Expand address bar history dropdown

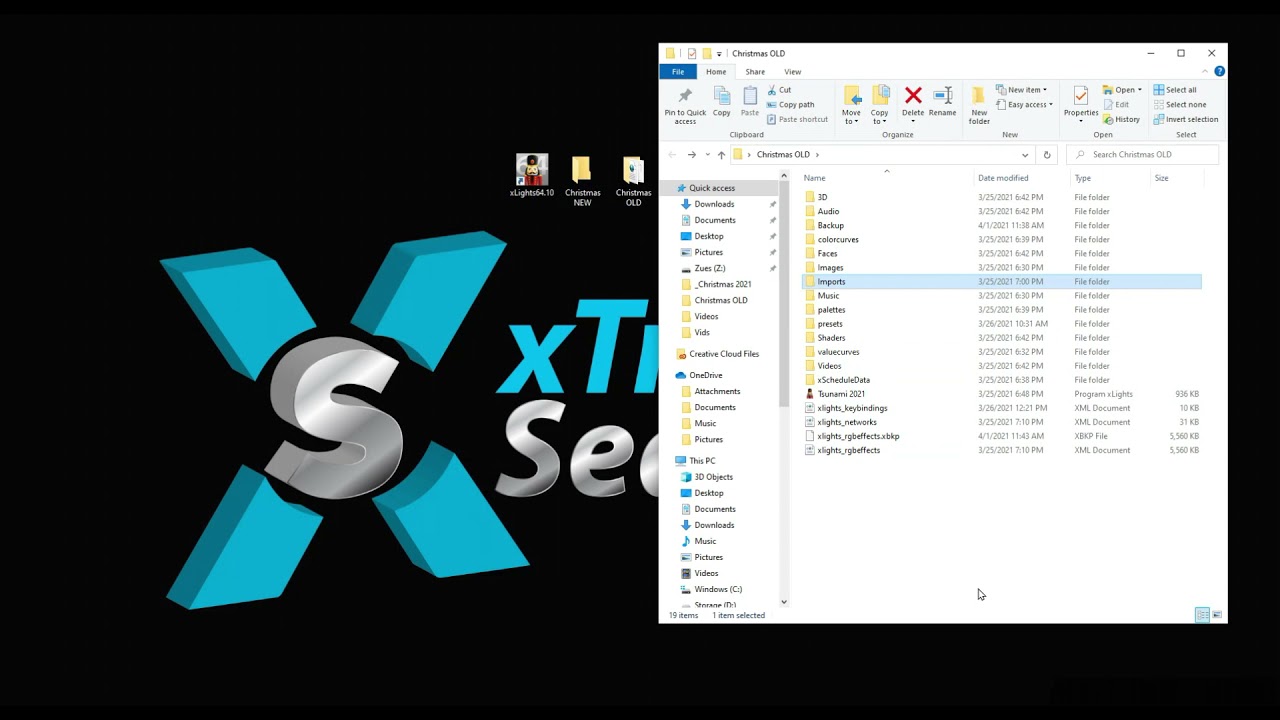[1025, 155]
